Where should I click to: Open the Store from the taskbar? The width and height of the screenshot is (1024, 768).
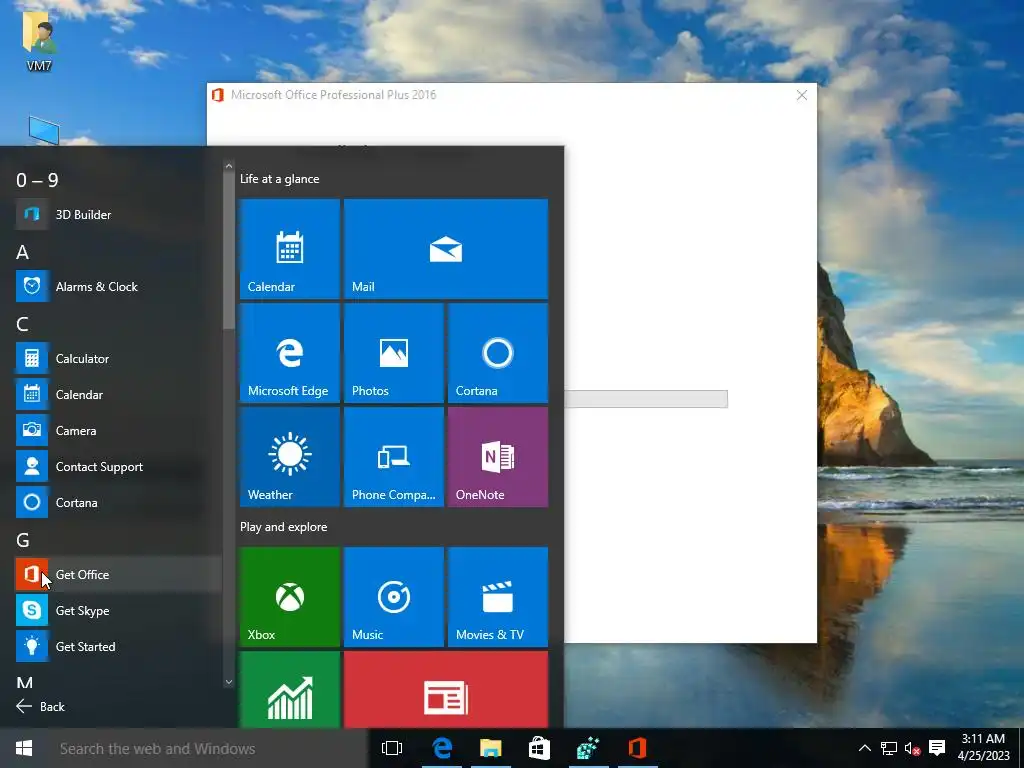[x=539, y=748]
